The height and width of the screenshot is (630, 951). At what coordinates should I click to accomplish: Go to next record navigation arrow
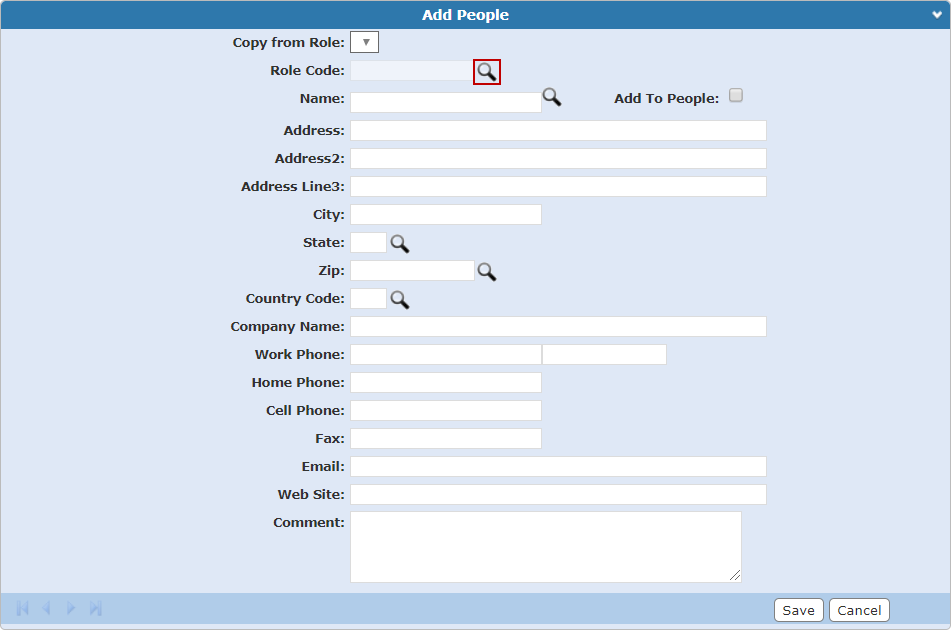pos(71,608)
